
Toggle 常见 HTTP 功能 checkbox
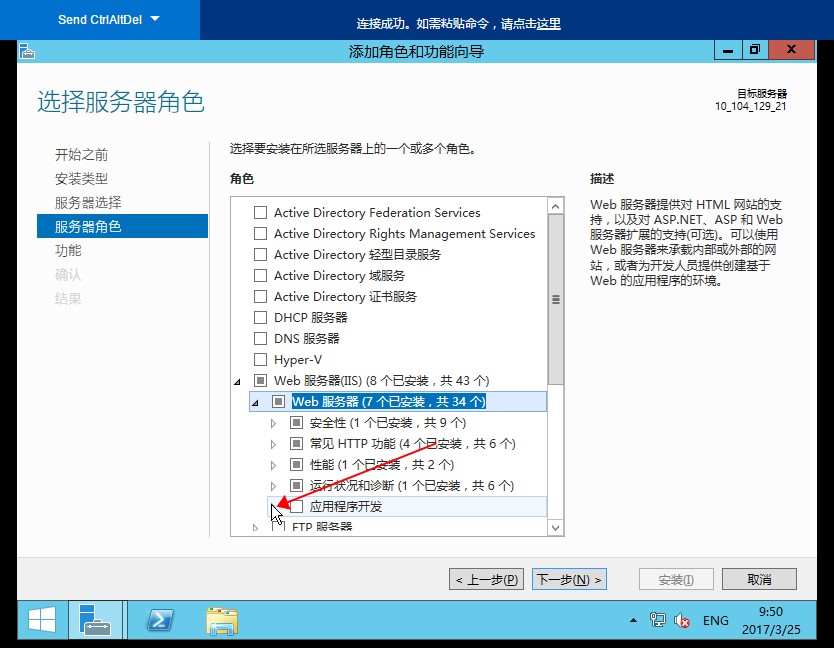click(296, 444)
